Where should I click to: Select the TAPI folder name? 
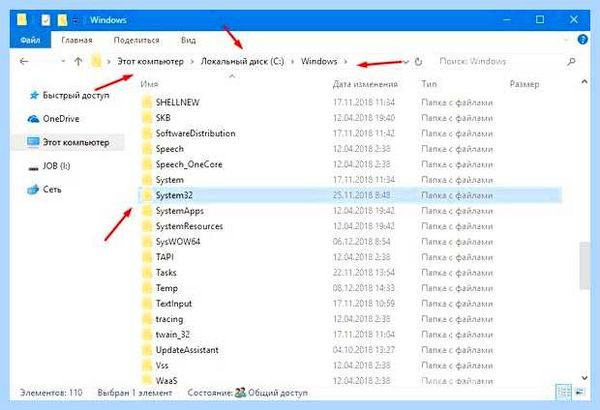tap(165, 257)
